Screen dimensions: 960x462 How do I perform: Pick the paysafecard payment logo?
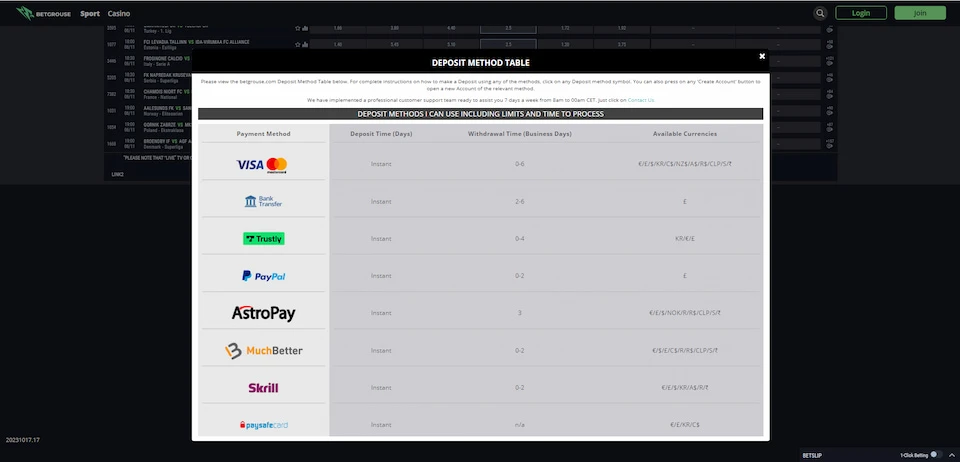[263, 425]
